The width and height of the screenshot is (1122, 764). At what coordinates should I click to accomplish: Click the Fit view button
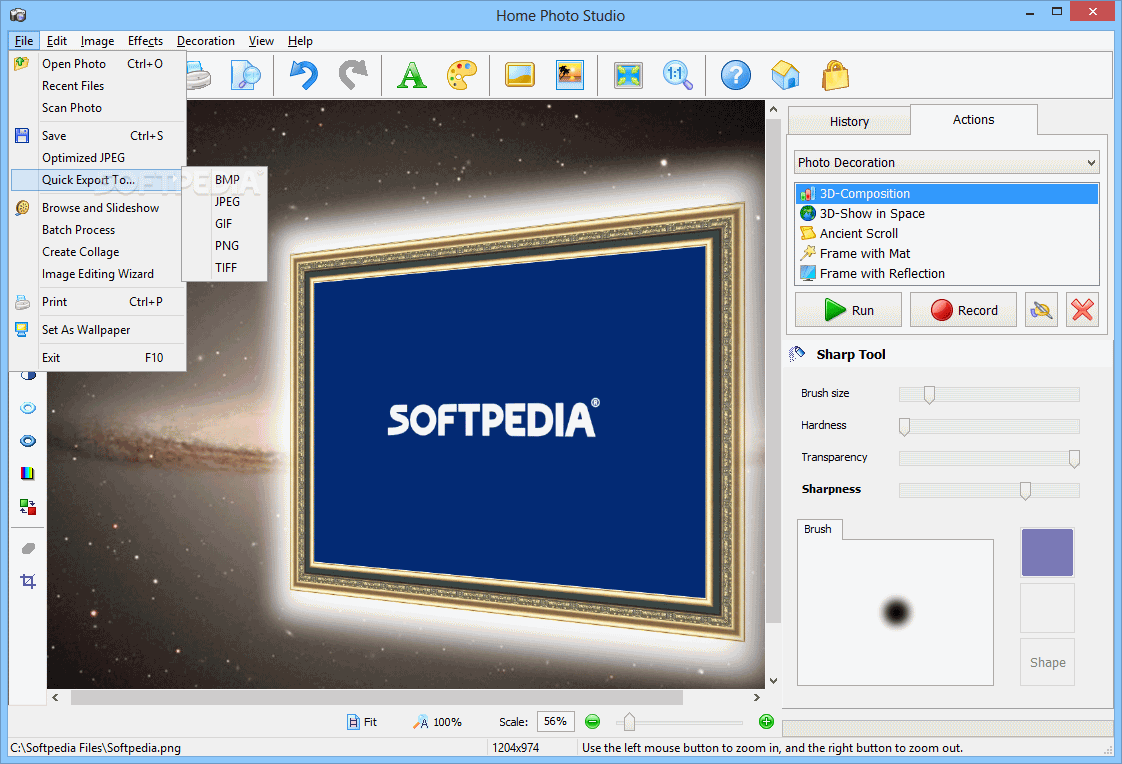pos(362,722)
